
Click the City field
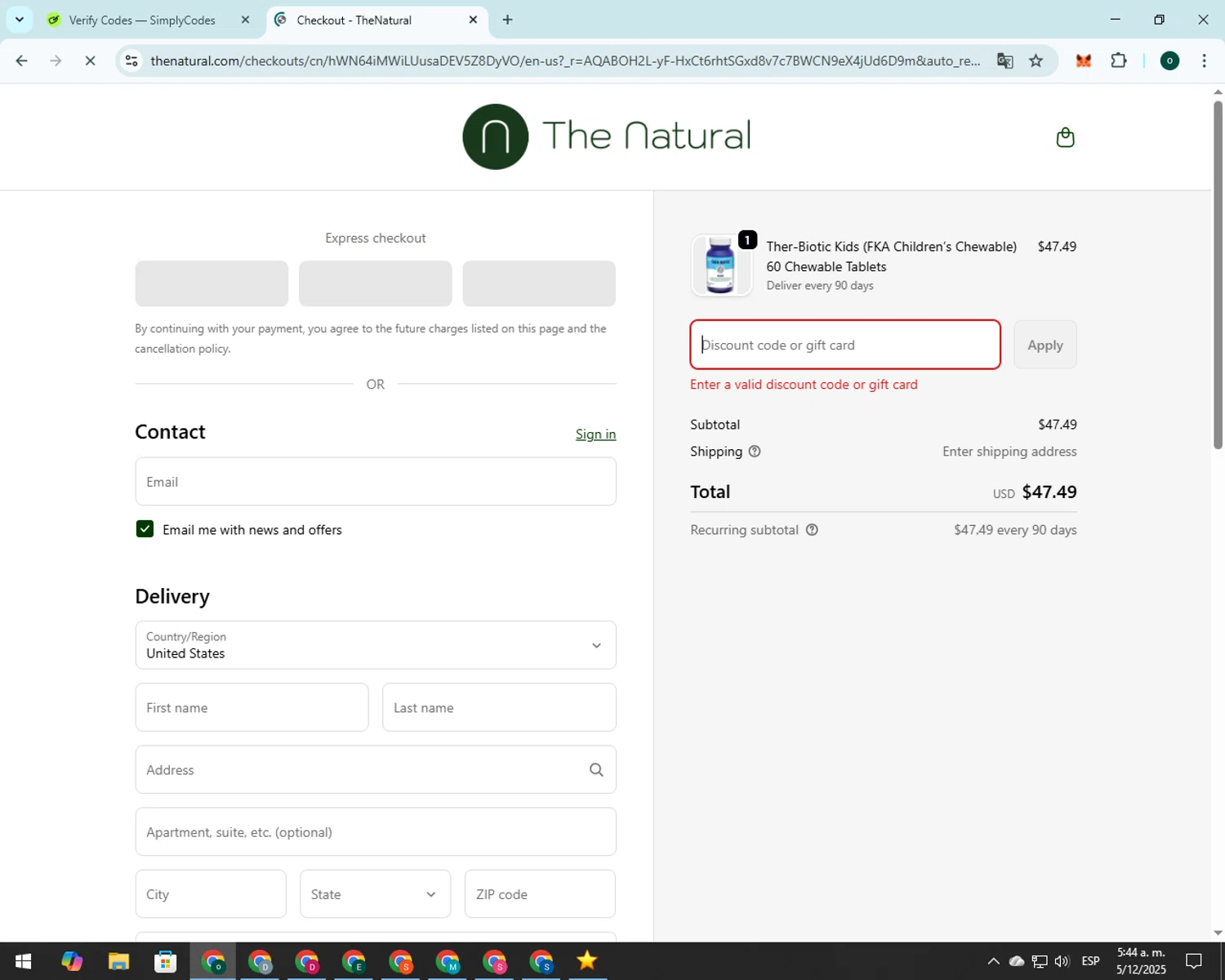tap(211, 893)
